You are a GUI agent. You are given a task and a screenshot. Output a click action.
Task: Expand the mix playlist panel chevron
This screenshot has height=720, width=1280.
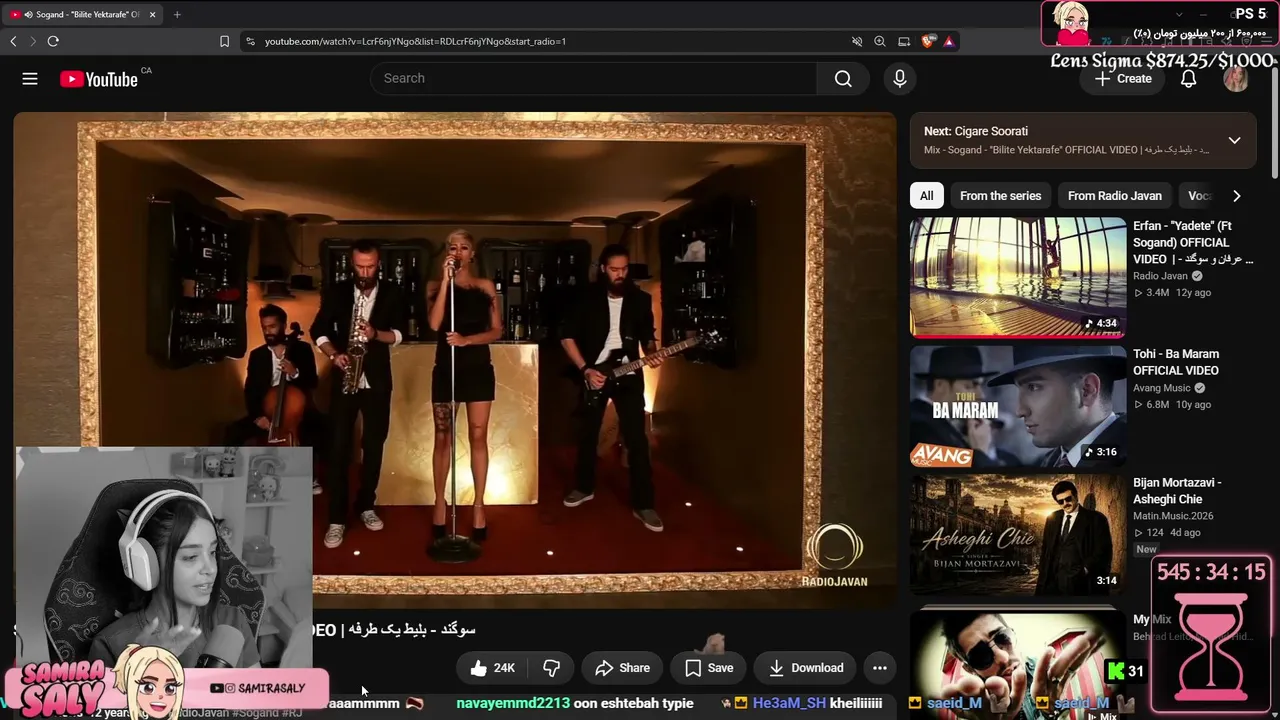coord(1234,140)
